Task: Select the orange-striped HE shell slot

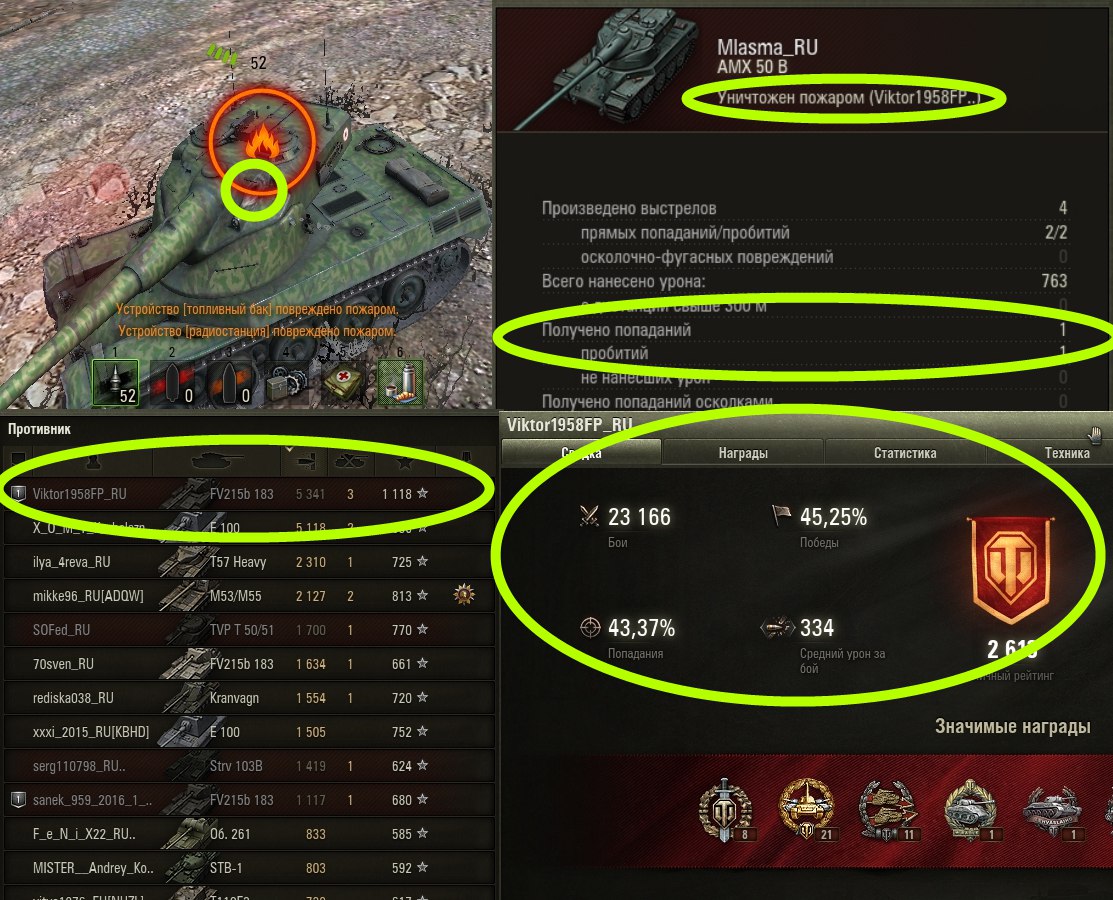Action: [x=229, y=382]
